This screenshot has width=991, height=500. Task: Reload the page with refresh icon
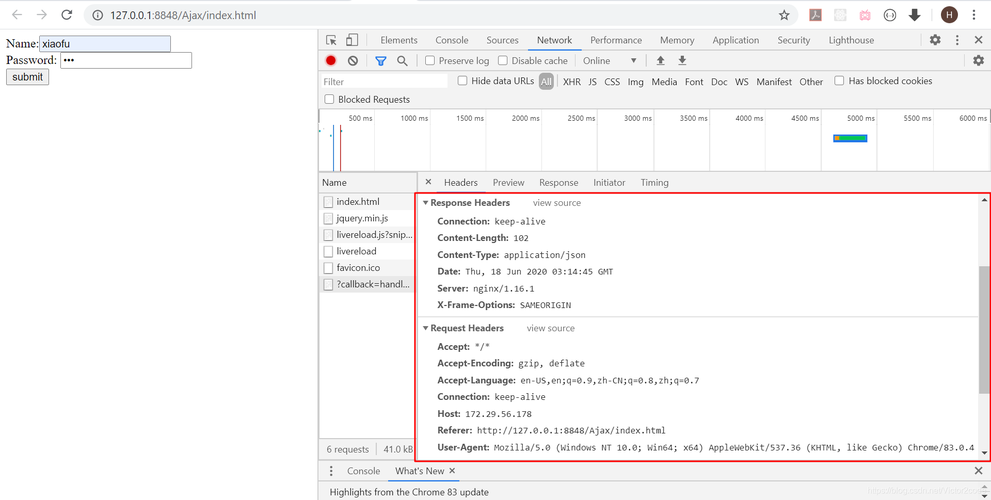click(66, 15)
